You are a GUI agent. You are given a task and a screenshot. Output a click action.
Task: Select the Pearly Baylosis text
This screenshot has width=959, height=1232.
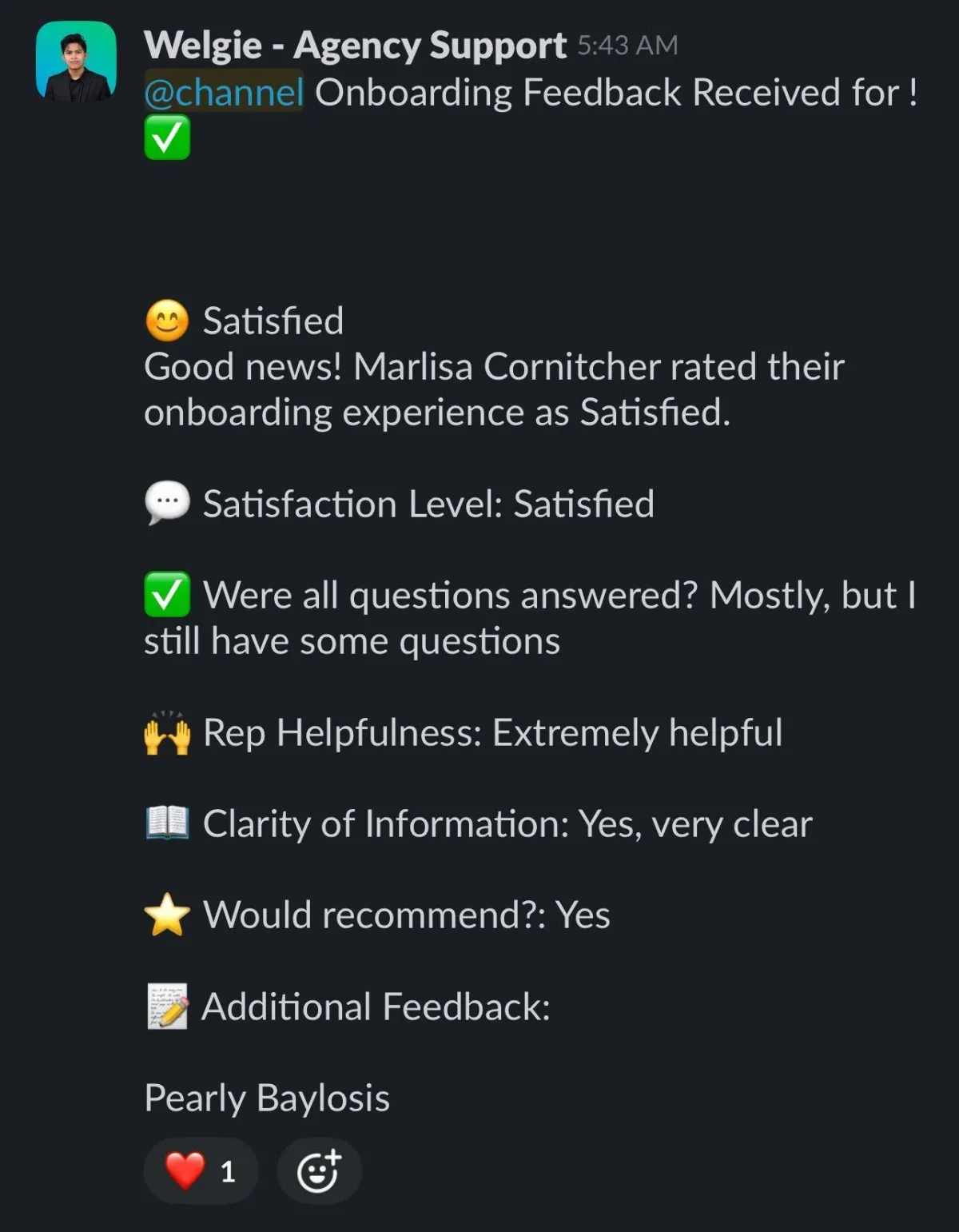pyautogui.click(x=267, y=1098)
